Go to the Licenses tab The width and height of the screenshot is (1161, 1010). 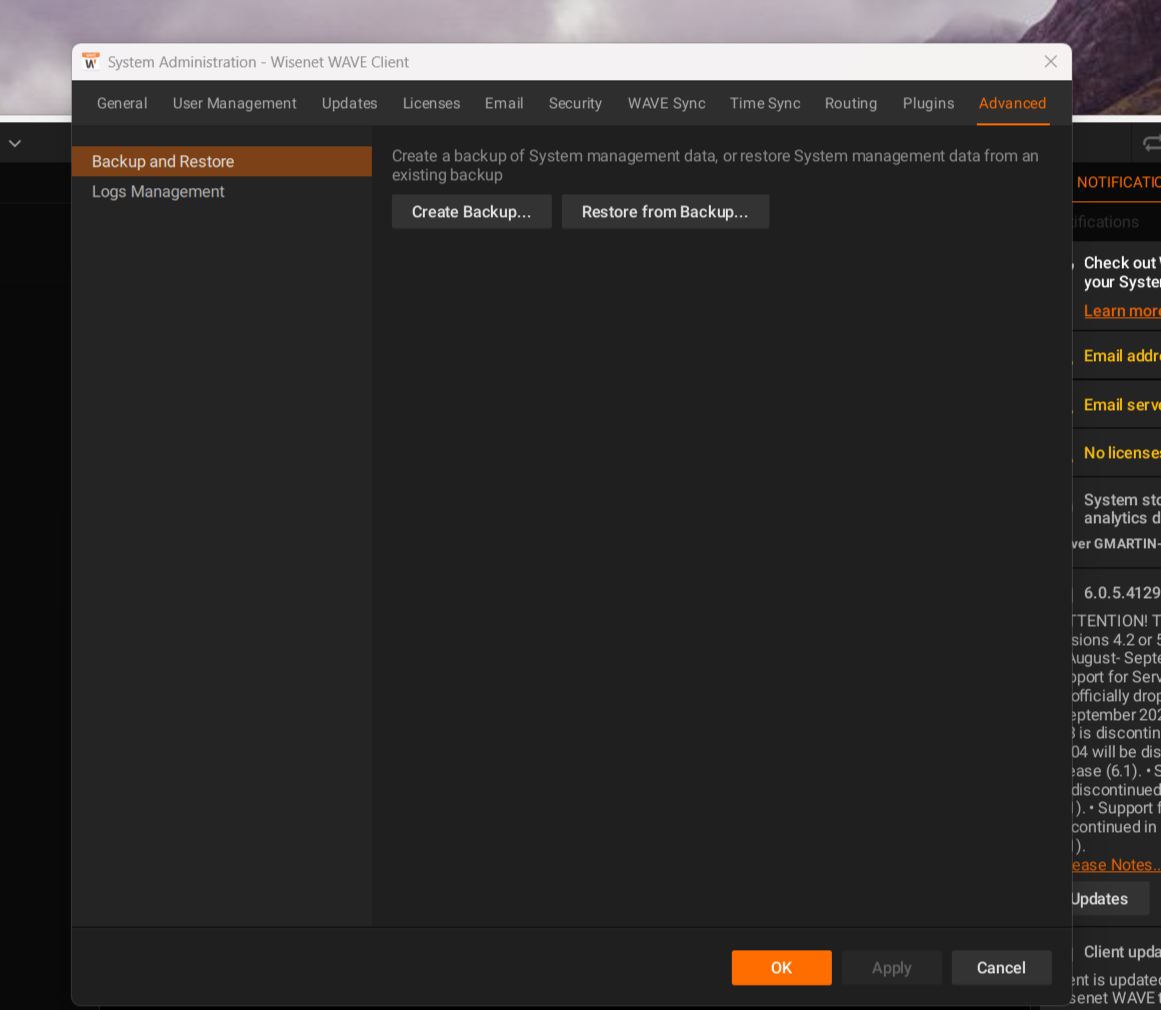[x=431, y=103]
